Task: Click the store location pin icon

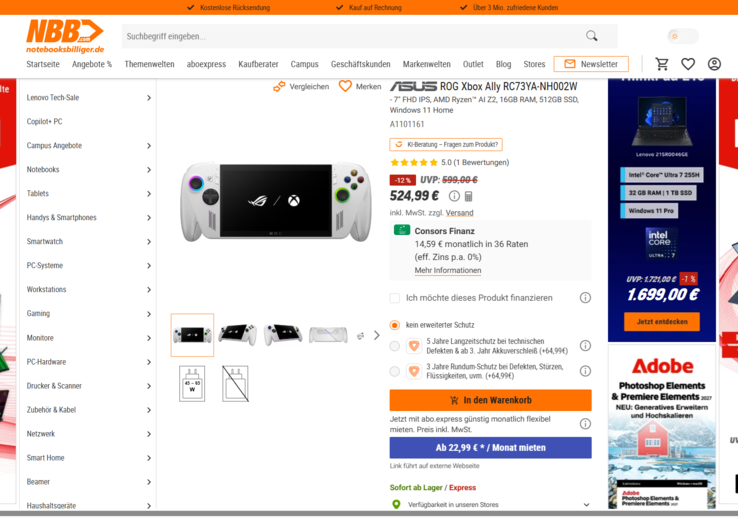Action: [396, 504]
